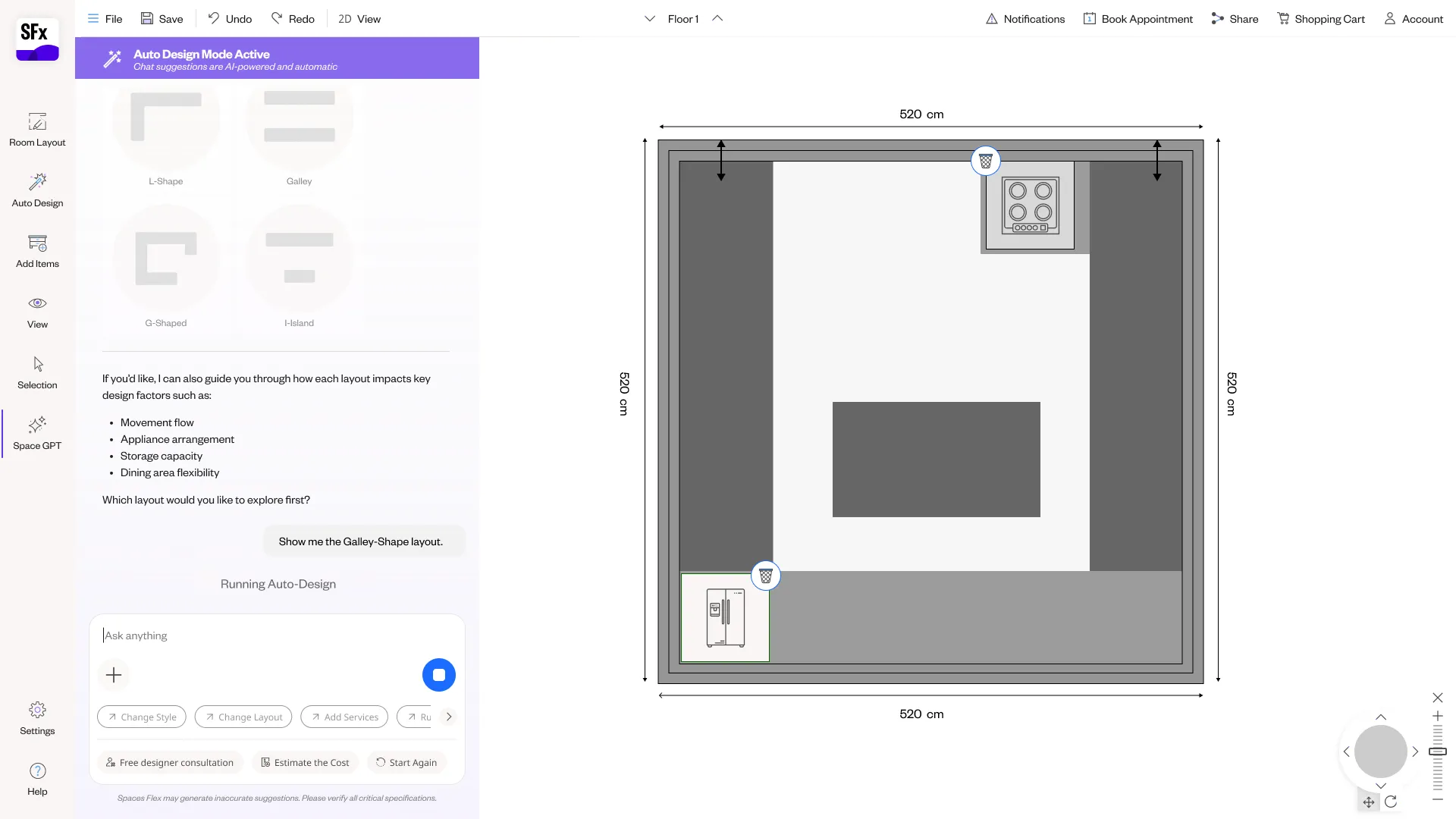Image resolution: width=1456 pixels, height=819 pixels.
Task: Delete the refrigerator using its trash icon
Action: point(766,576)
